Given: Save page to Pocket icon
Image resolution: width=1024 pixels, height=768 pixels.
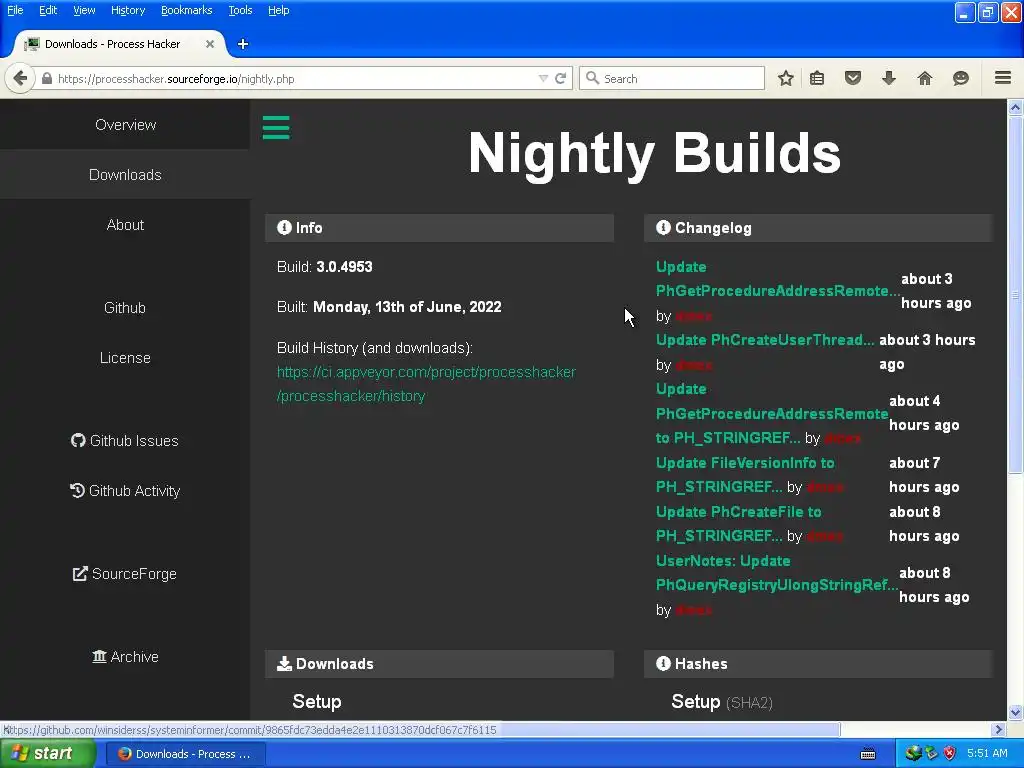Looking at the screenshot, I should pyautogui.click(x=853, y=78).
